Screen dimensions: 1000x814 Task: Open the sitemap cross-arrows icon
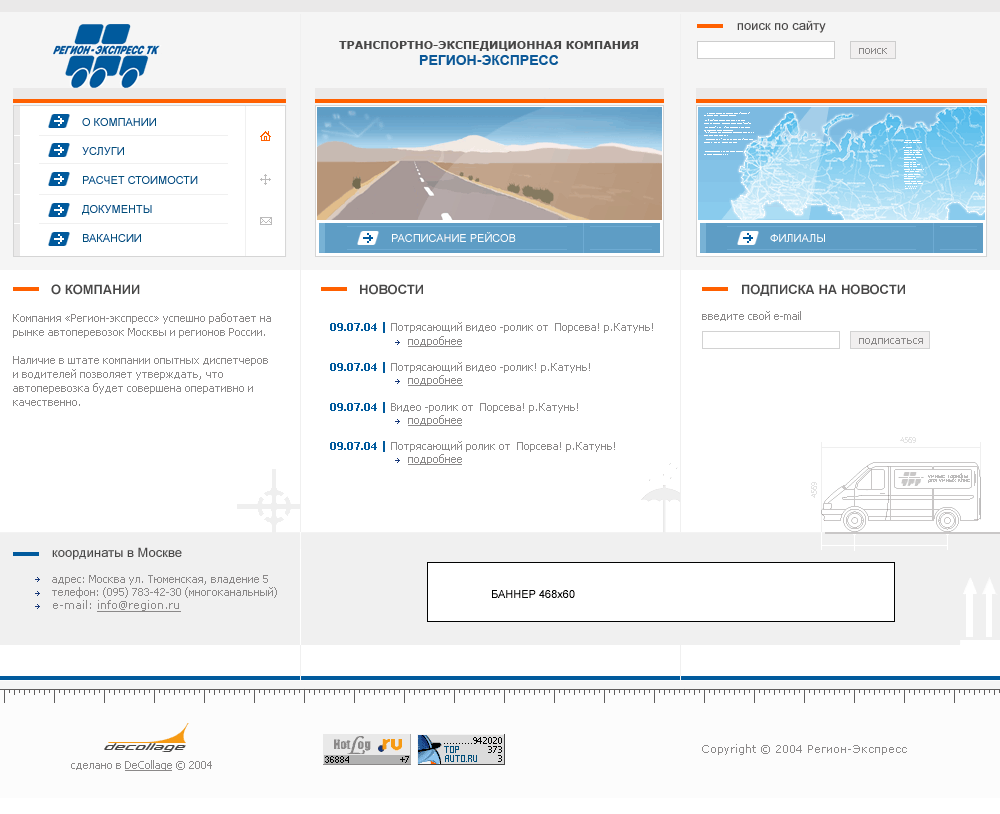[x=265, y=179]
